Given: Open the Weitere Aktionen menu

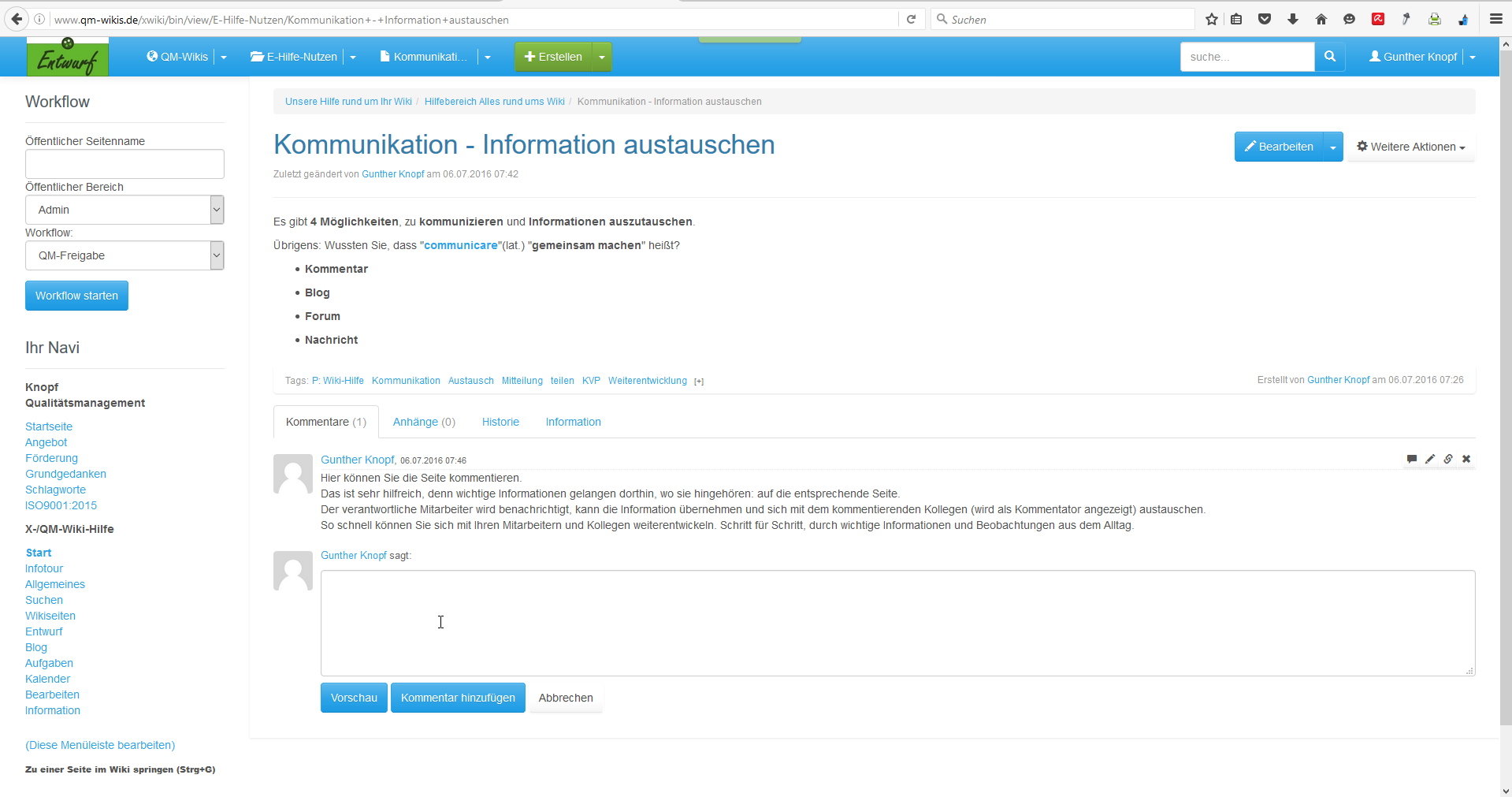Looking at the screenshot, I should (1410, 147).
